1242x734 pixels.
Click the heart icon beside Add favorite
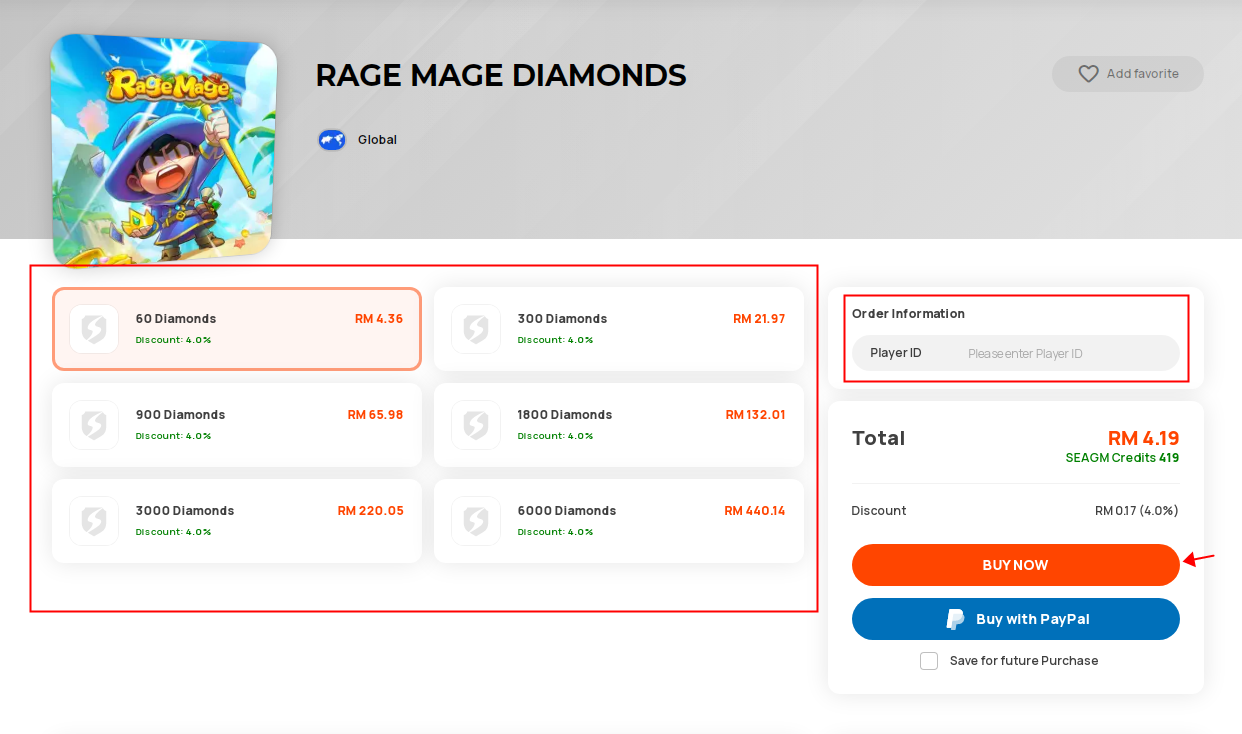(x=1088, y=74)
